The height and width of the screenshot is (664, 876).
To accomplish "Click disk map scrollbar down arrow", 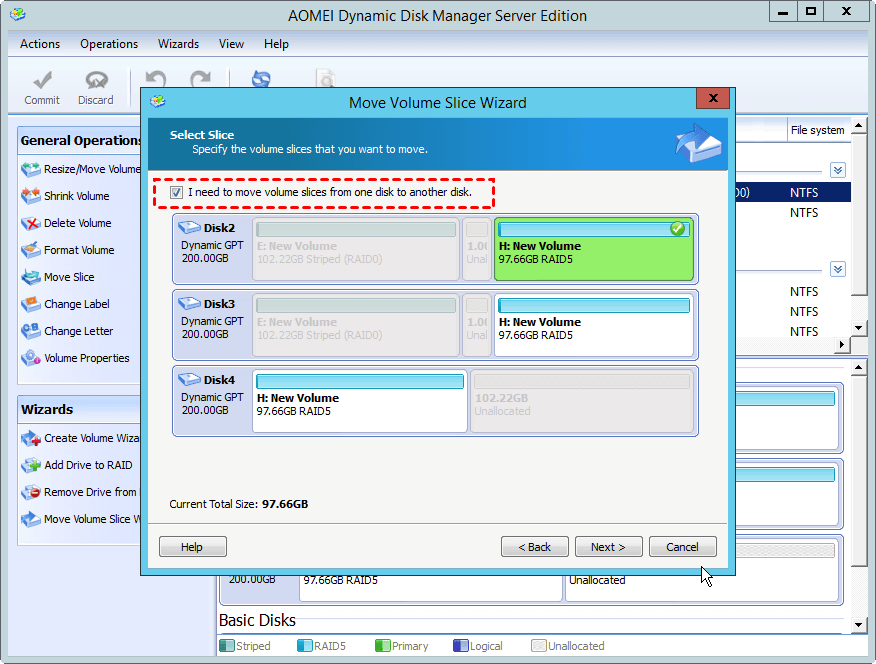I will click(x=859, y=624).
